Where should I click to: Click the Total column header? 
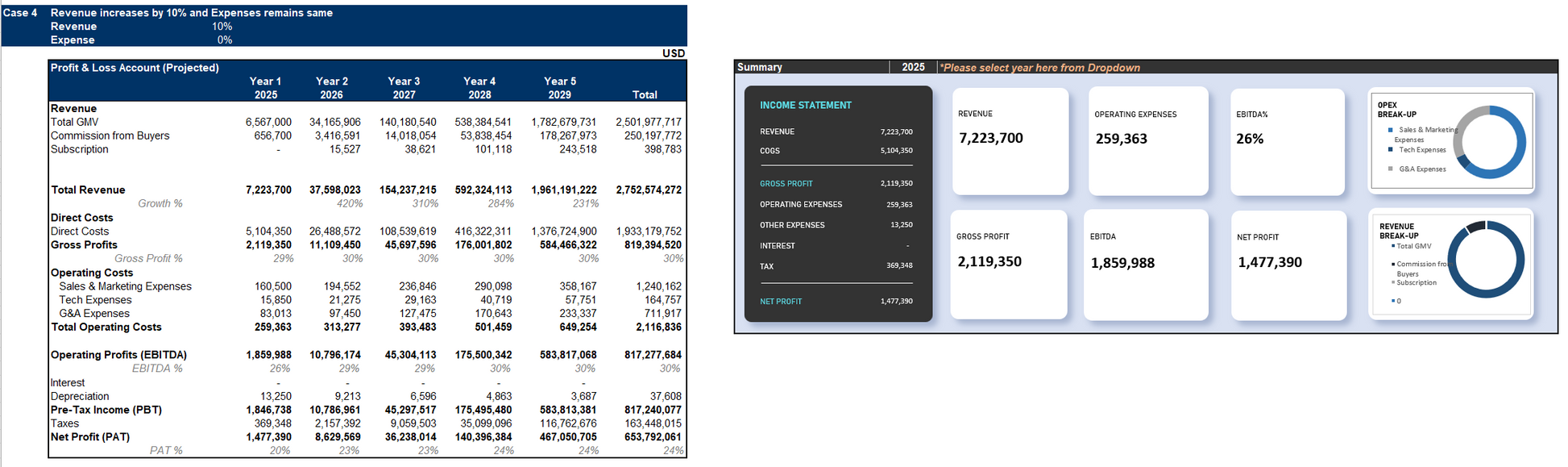tap(645, 94)
